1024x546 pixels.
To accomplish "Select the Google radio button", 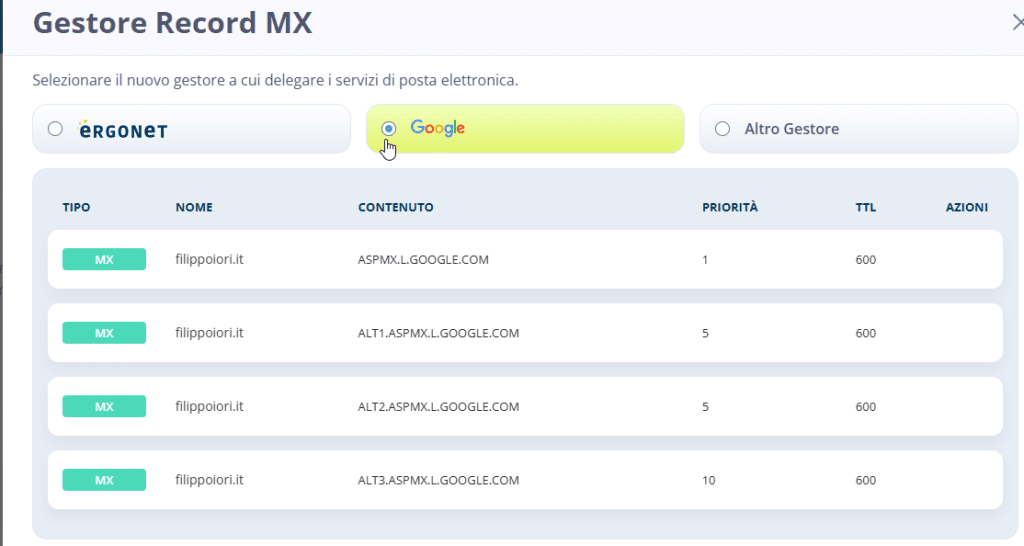I will click(389, 129).
